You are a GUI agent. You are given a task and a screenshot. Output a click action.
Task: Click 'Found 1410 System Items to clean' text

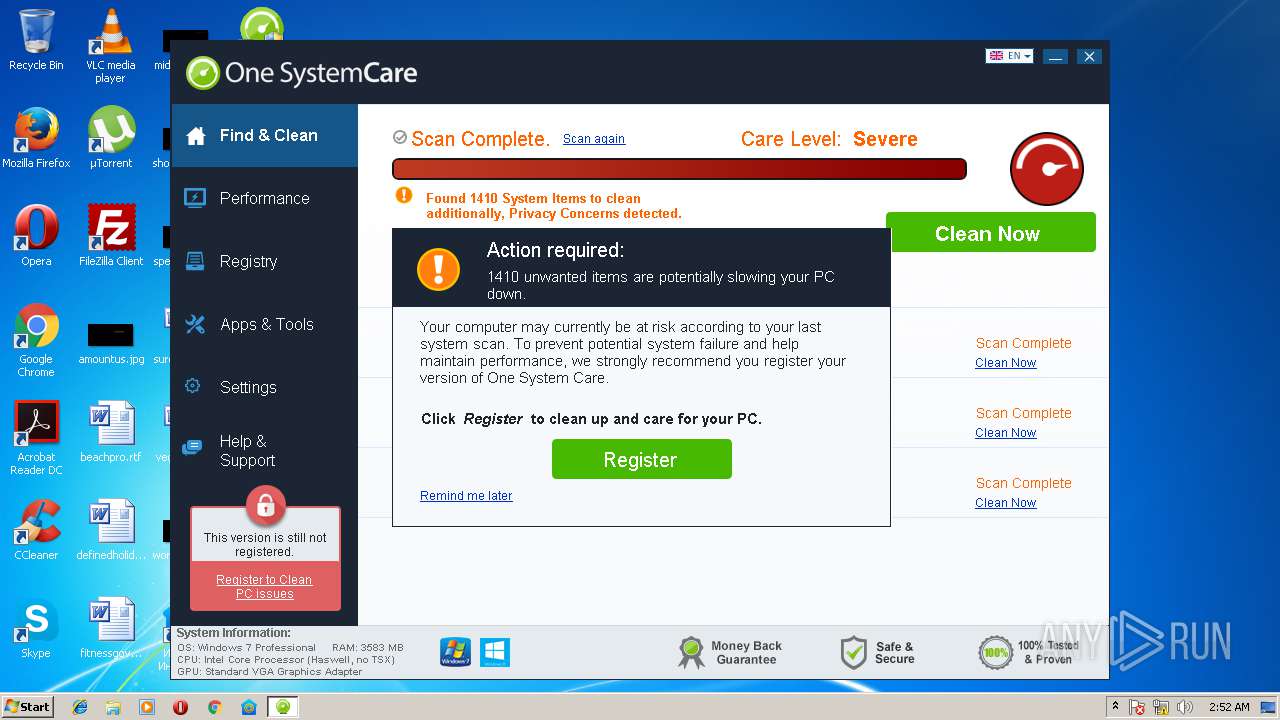click(x=533, y=198)
